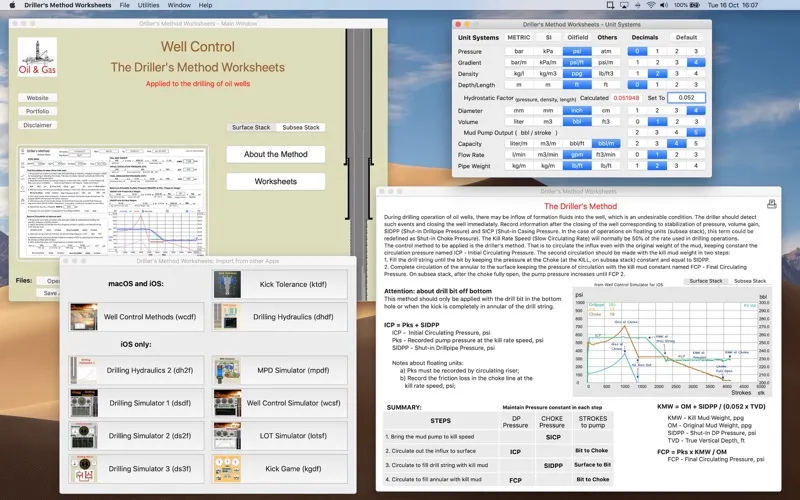
Task: Click the Website button
Action: [37, 97]
